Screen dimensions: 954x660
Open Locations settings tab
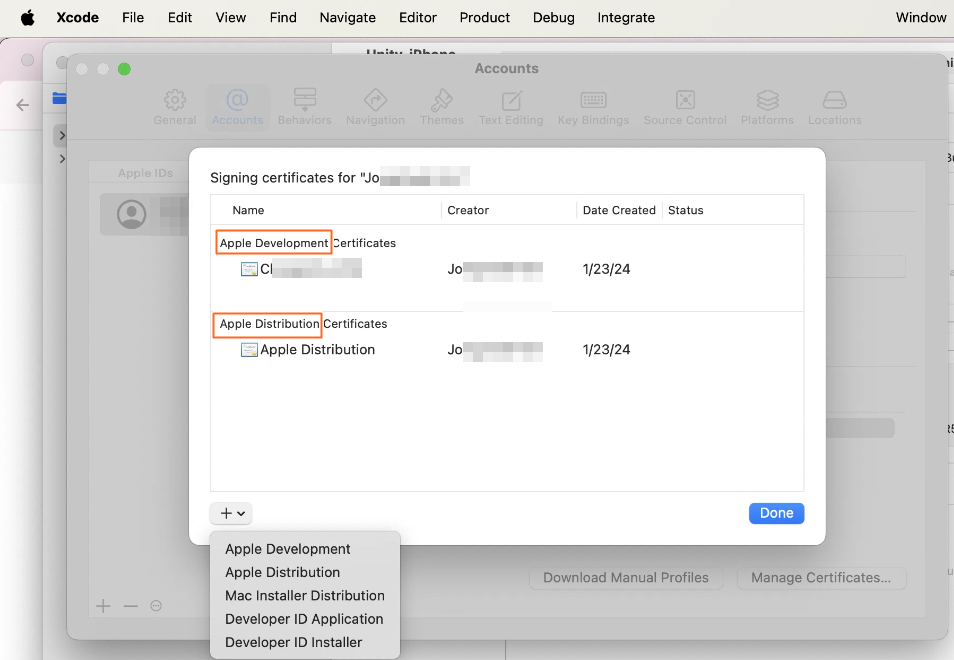[x=834, y=108]
